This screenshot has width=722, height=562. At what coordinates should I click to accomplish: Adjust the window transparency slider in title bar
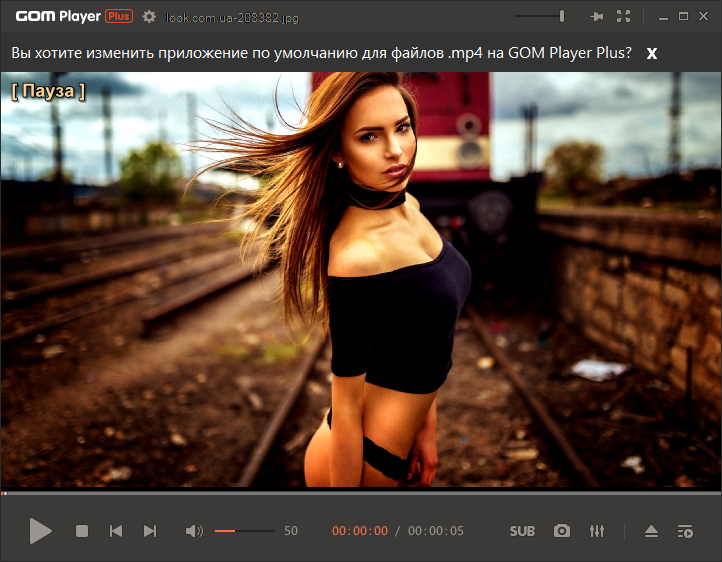click(x=540, y=16)
